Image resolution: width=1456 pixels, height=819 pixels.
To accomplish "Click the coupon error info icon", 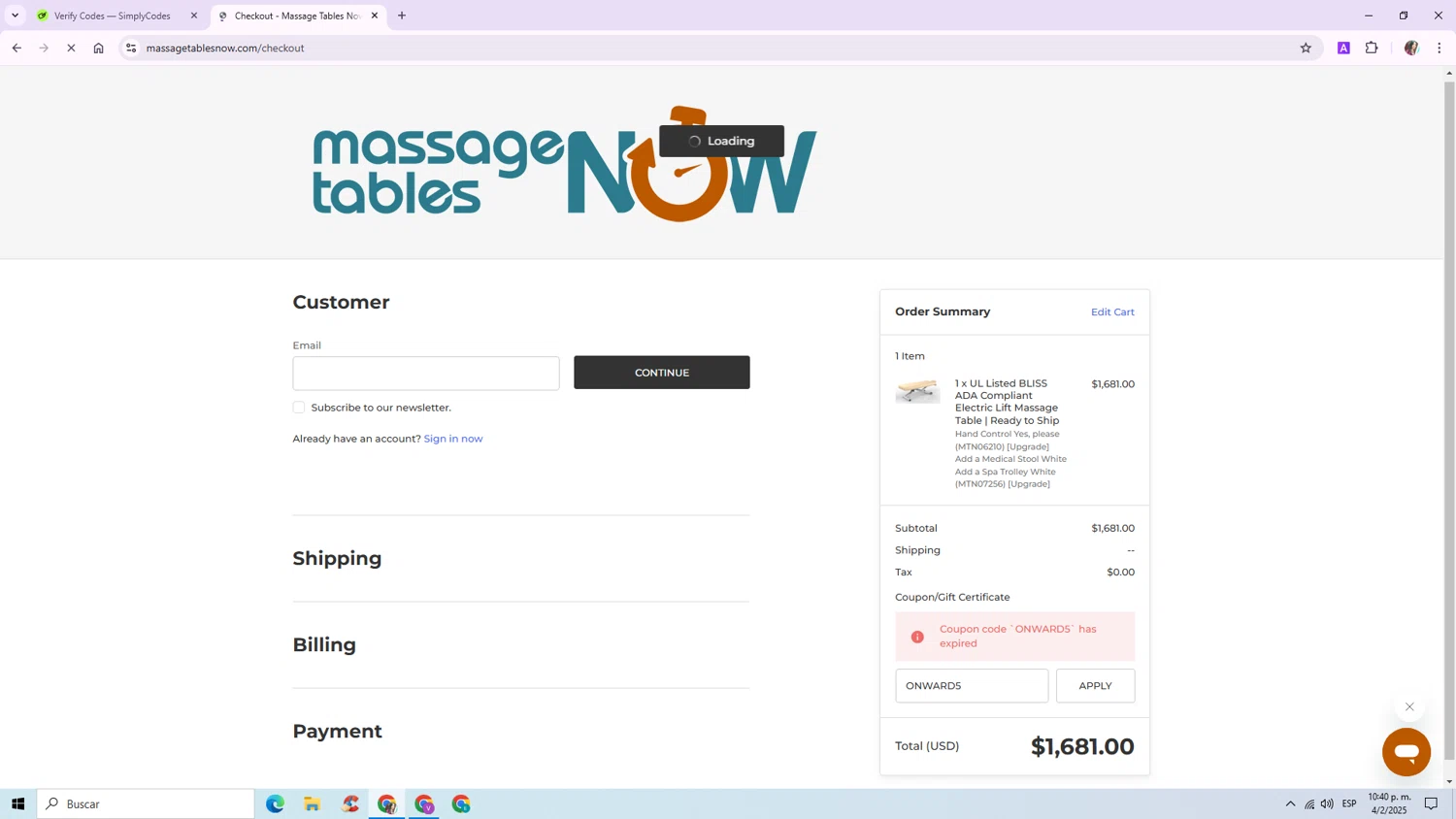I will [917, 637].
